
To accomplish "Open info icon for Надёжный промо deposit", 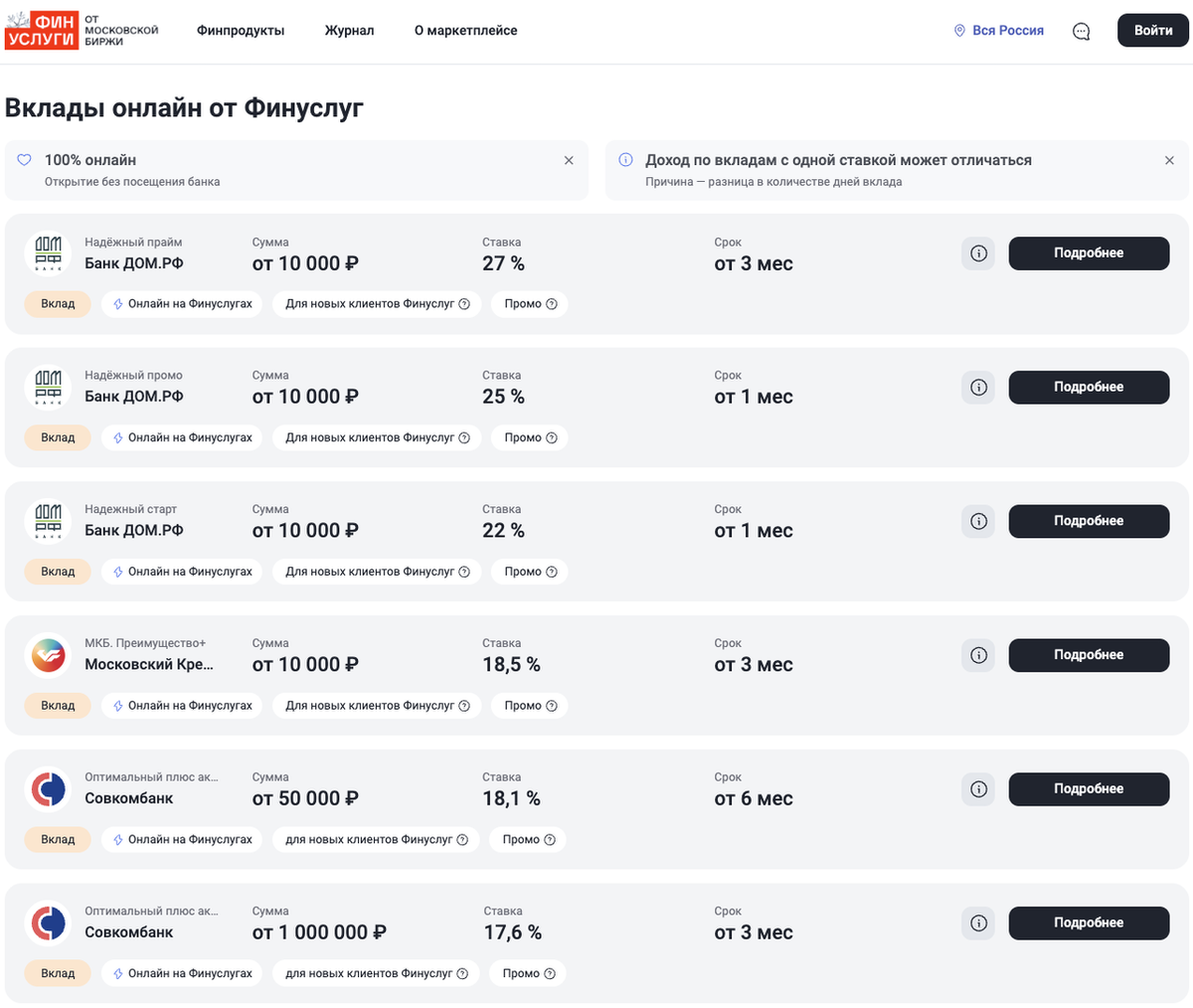I will pos(978,387).
